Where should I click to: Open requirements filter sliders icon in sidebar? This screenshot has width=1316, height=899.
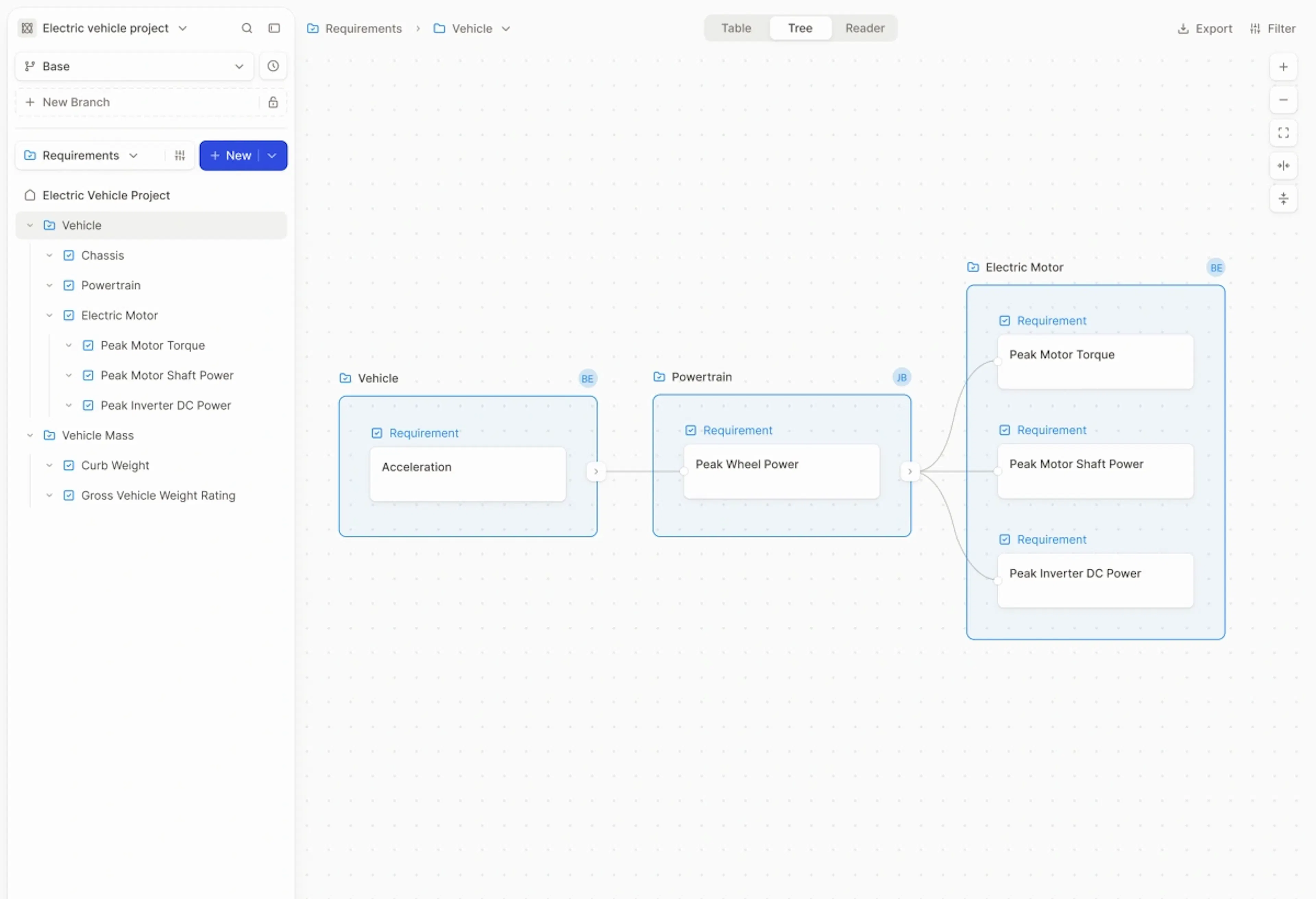(180, 156)
